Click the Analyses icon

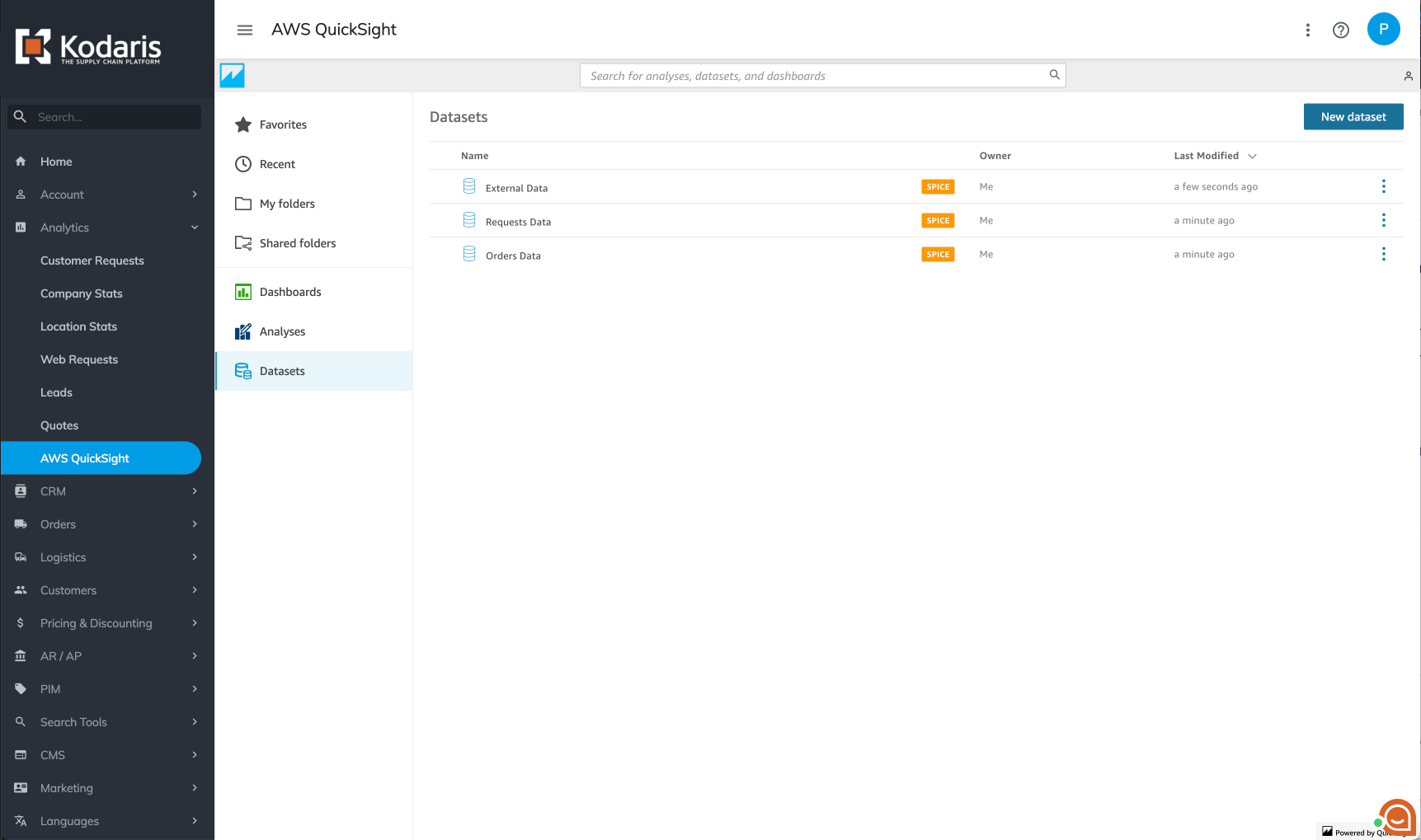pyautogui.click(x=243, y=331)
